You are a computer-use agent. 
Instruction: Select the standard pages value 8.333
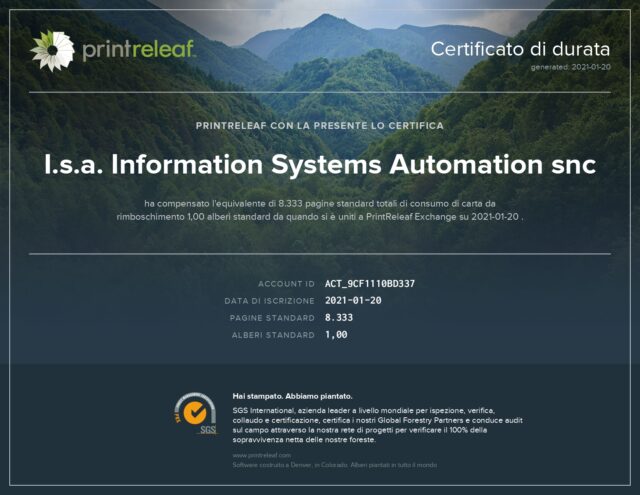pos(339,318)
